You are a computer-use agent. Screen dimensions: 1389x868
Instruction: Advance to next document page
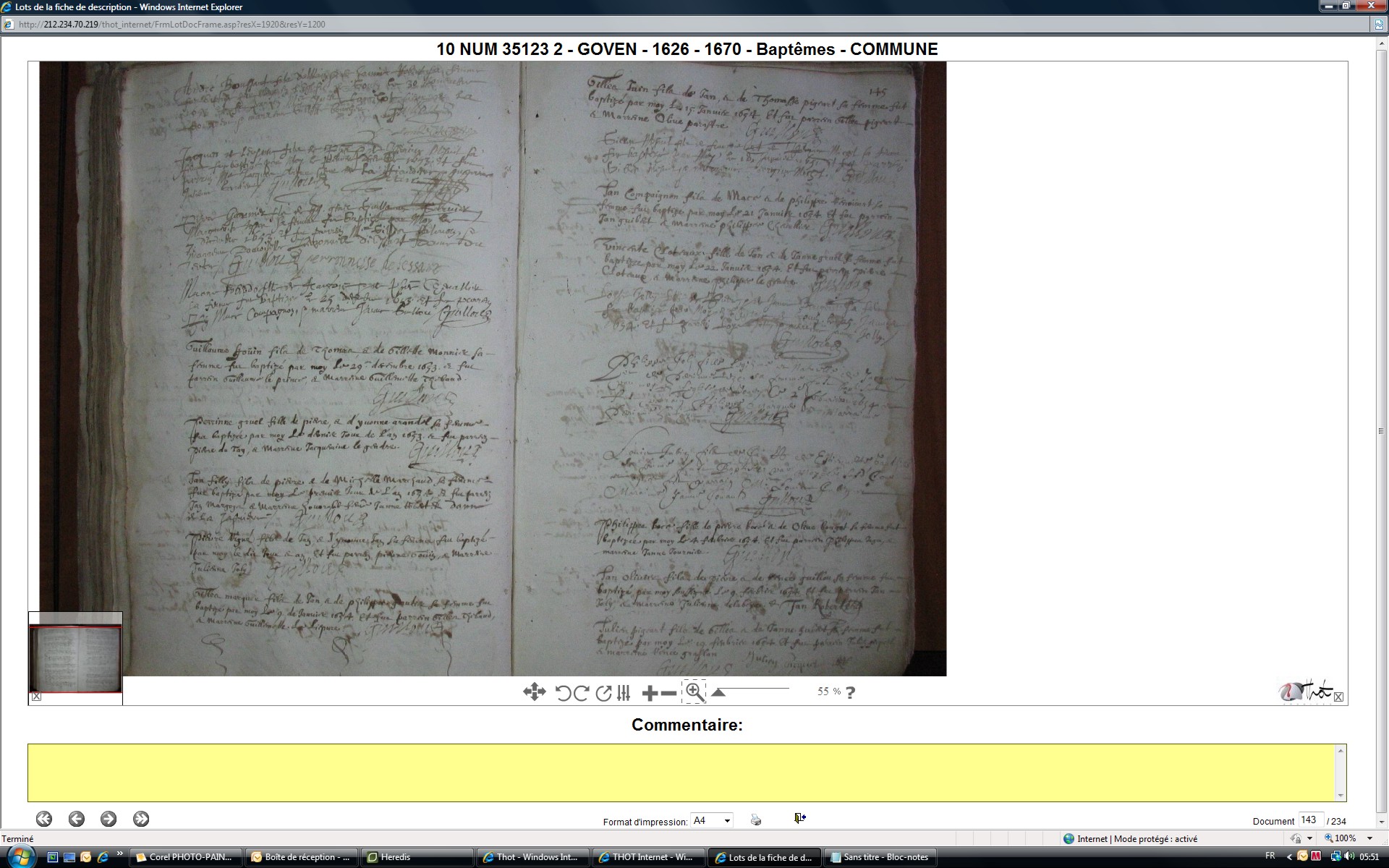(109, 819)
